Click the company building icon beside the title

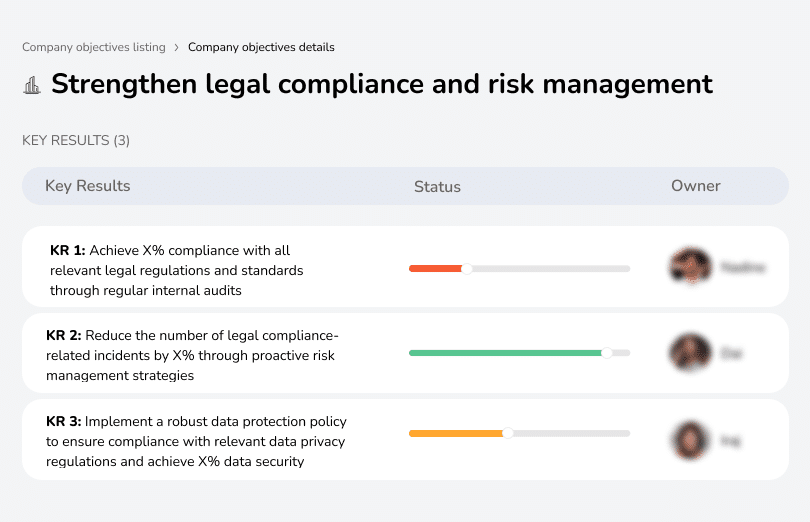(x=32, y=85)
